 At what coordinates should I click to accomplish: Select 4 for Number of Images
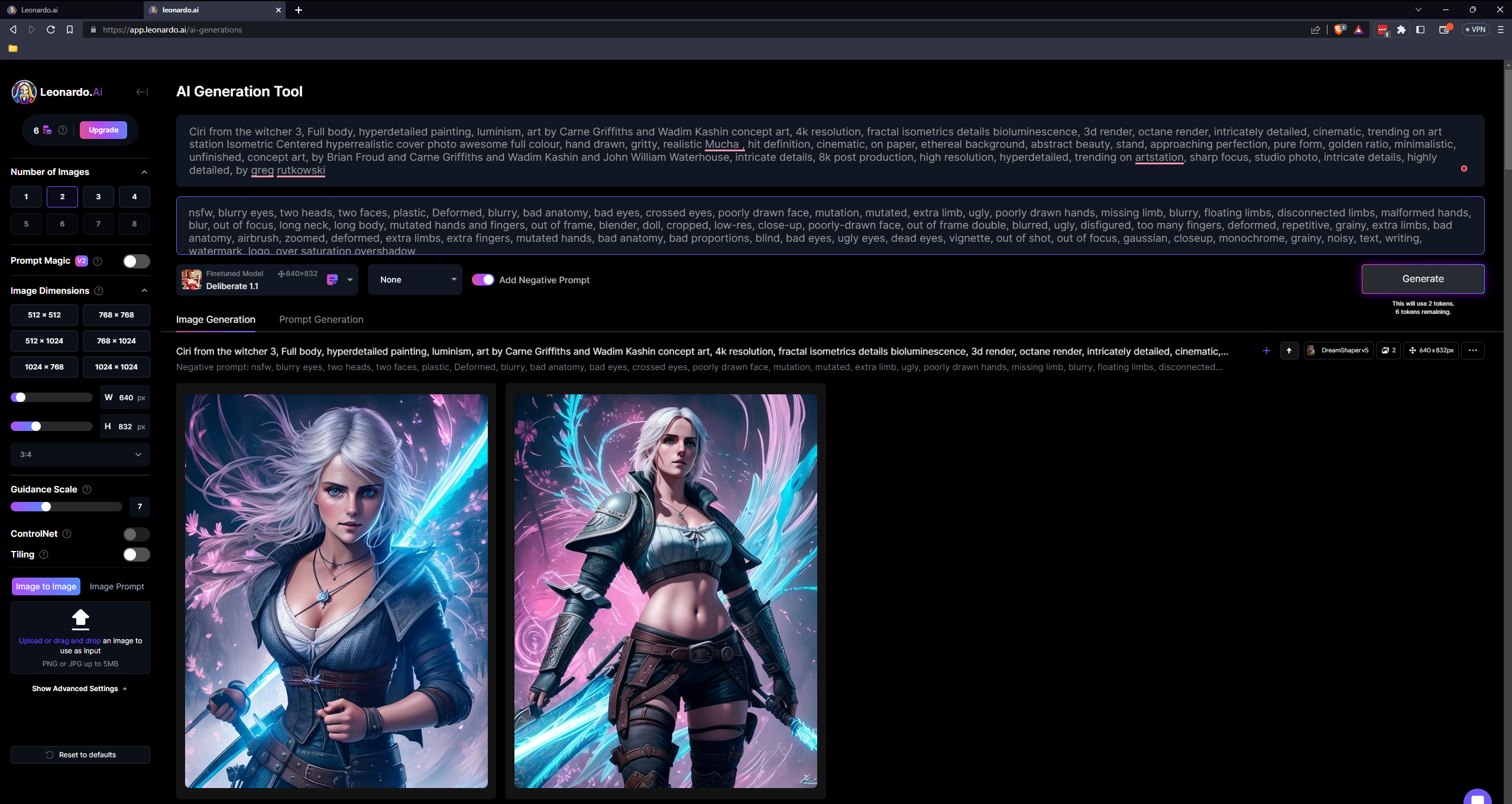(x=134, y=197)
